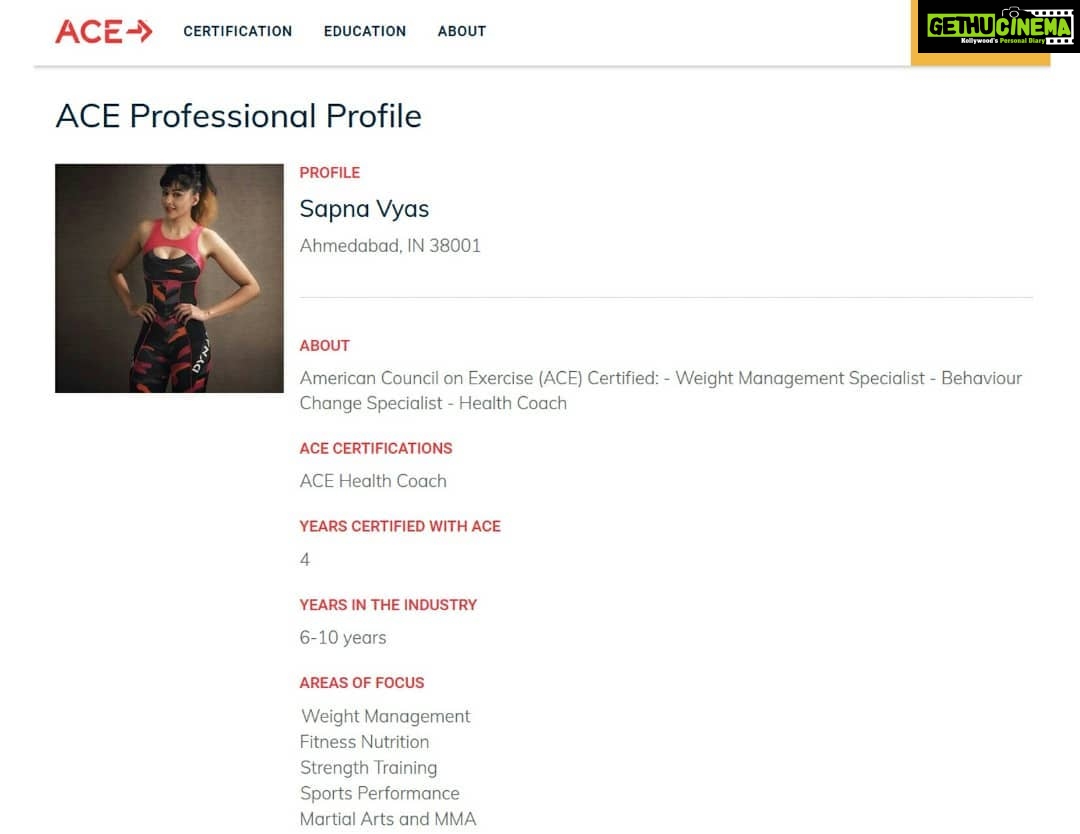
Task: Click the Ahmedabad, IN 38001 location text
Action: [390, 246]
